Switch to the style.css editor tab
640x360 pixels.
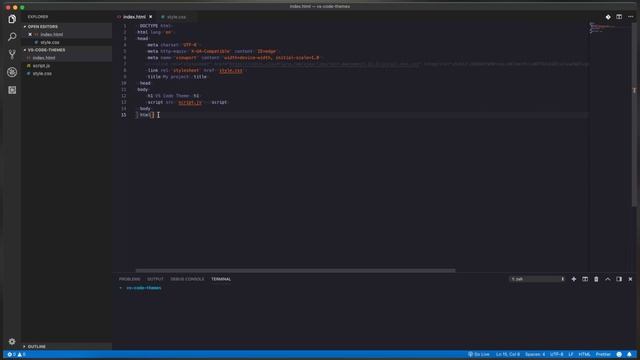[176, 17]
